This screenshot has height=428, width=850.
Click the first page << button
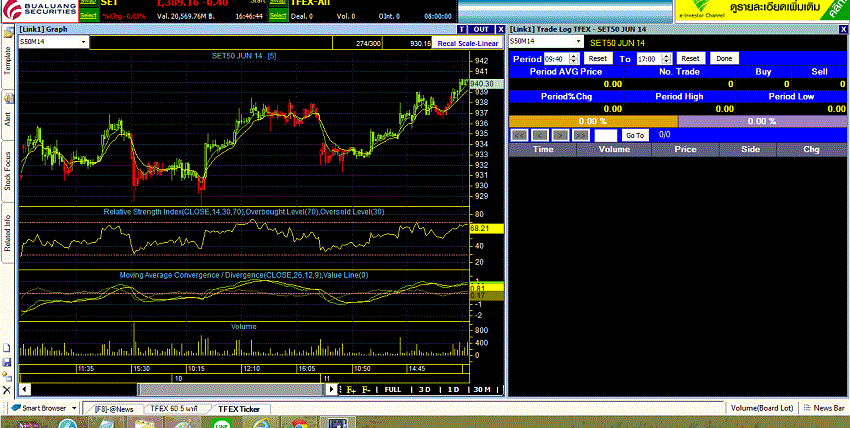click(520, 135)
